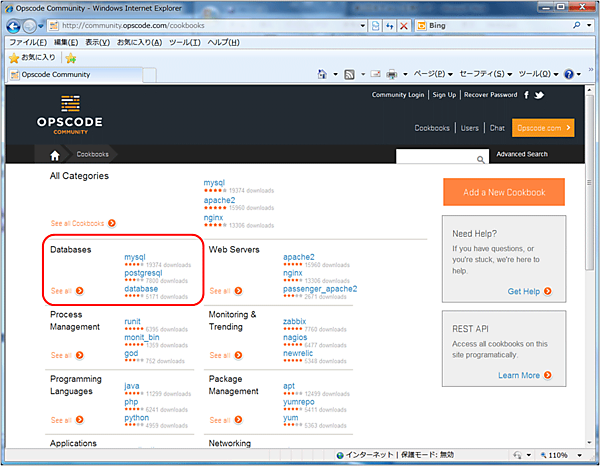Open the Tools (ツール) menu in menu bar
This screenshot has height=466, width=600.
click(x=182, y=43)
